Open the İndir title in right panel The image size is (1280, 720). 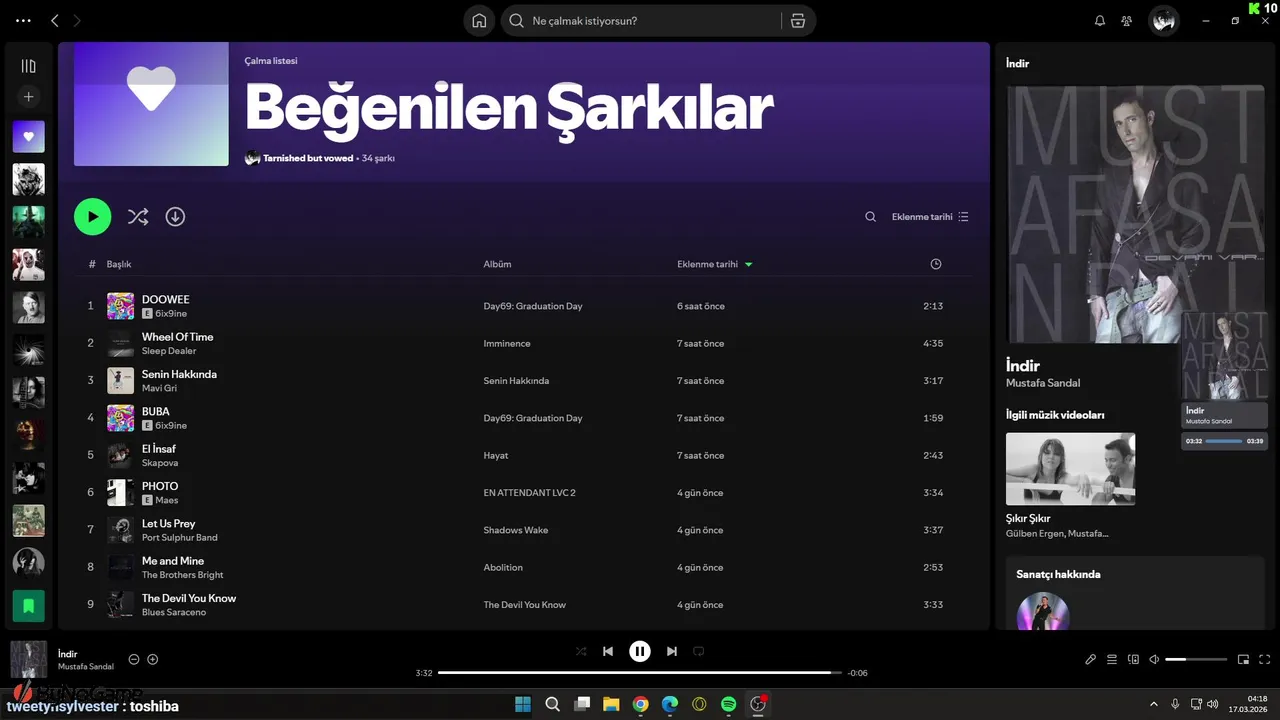coord(1023,366)
